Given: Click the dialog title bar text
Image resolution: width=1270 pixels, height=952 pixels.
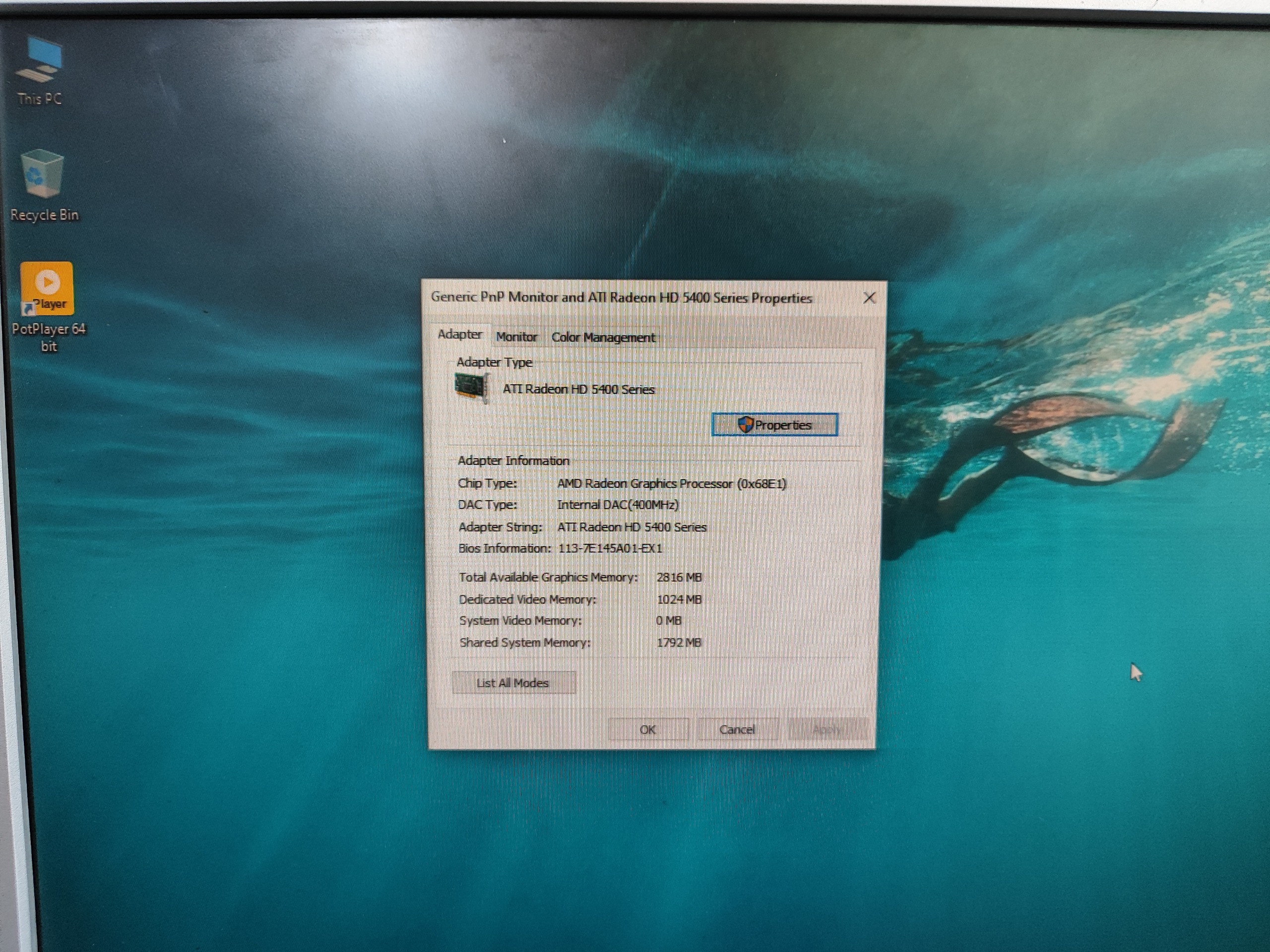Looking at the screenshot, I should pos(621,297).
